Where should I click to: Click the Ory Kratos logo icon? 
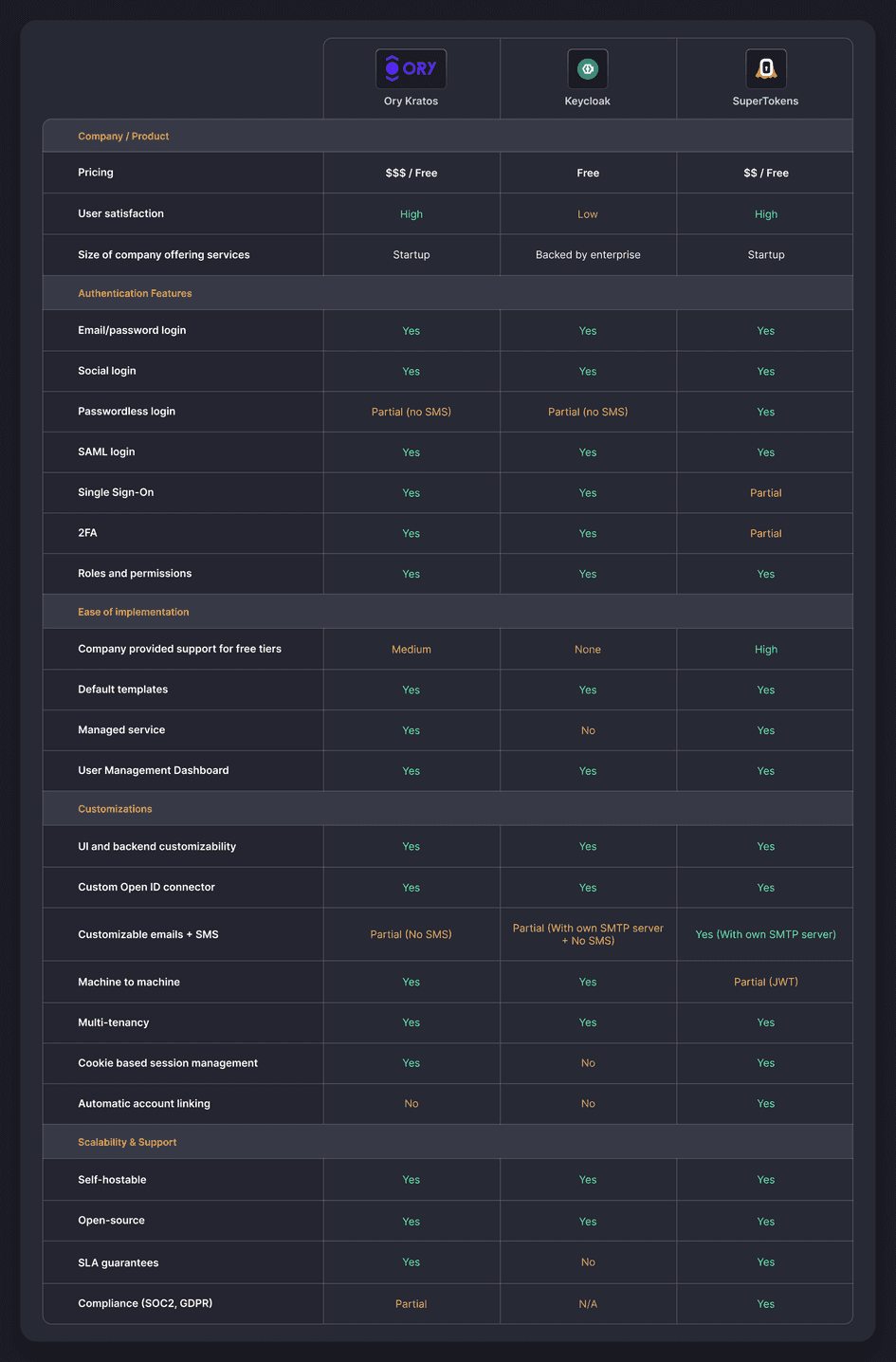pyautogui.click(x=411, y=67)
